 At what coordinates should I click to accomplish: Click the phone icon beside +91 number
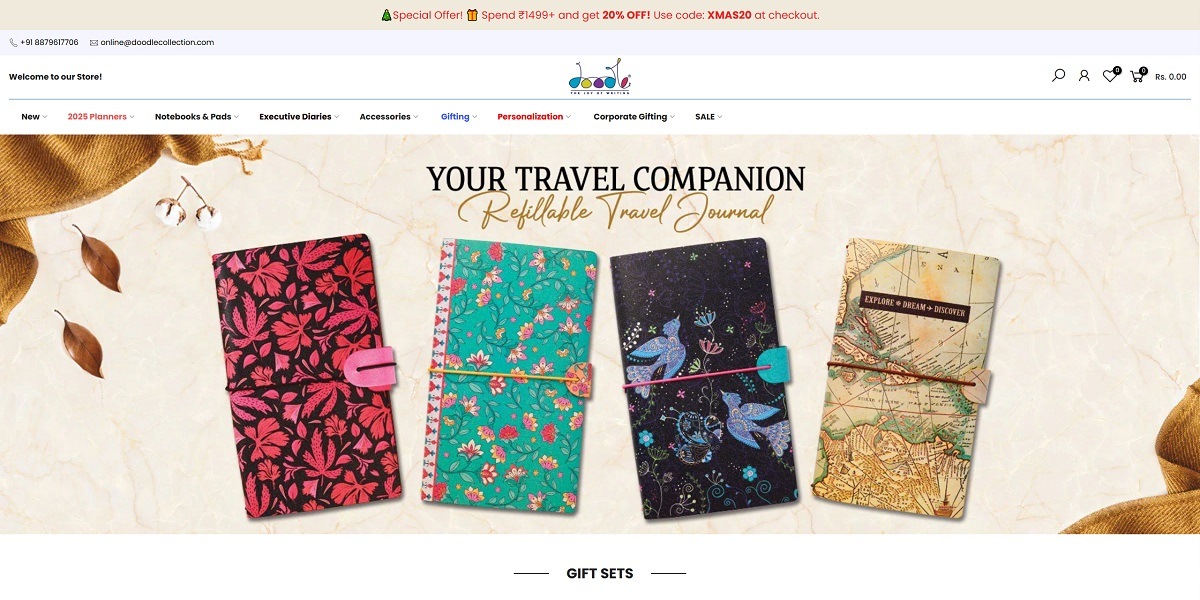click(x=13, y=43)
